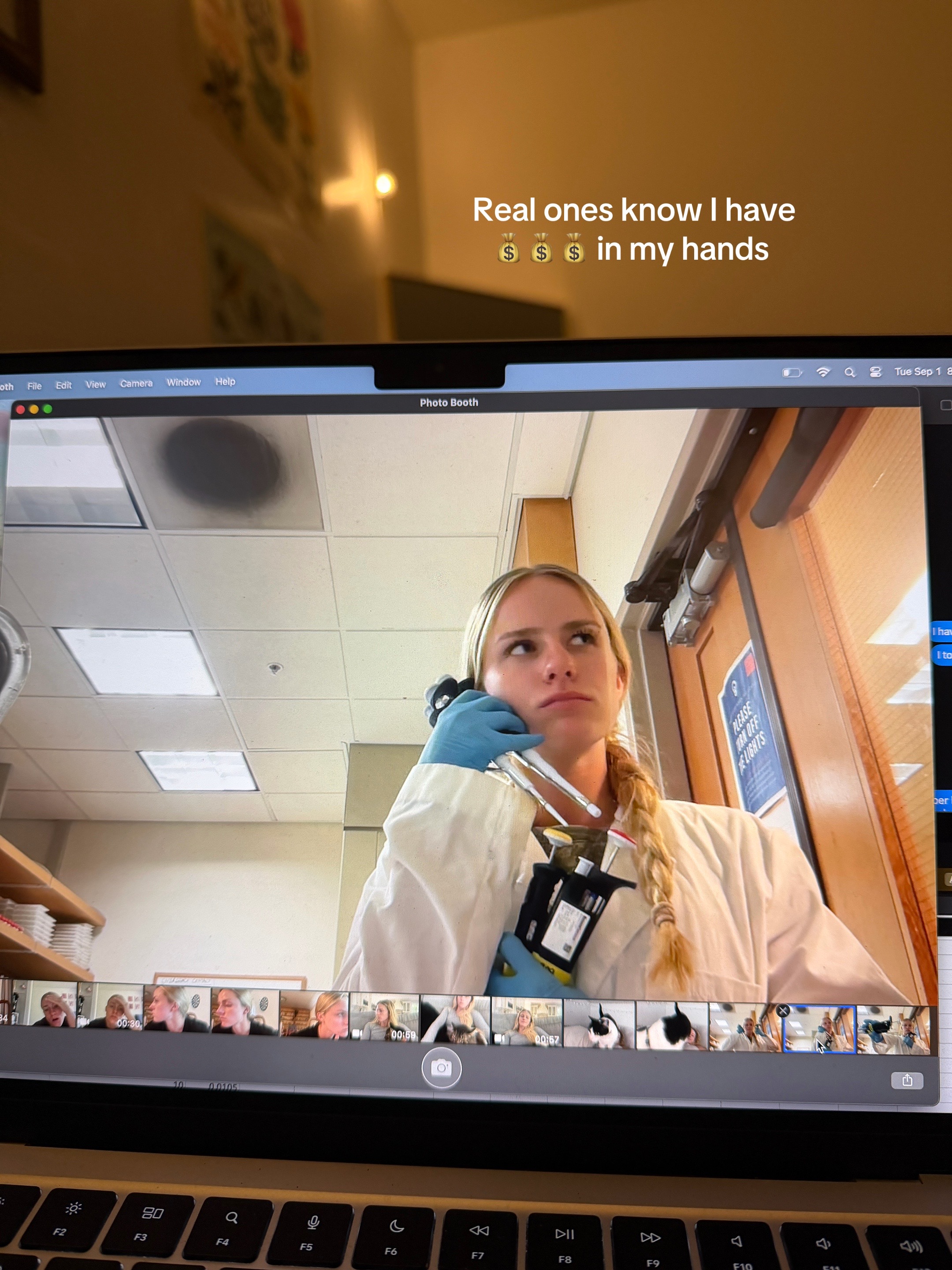
Task: Delete the selected thumbnail with its X badge
Action: pyautogui.click(x=783, y=1011)
